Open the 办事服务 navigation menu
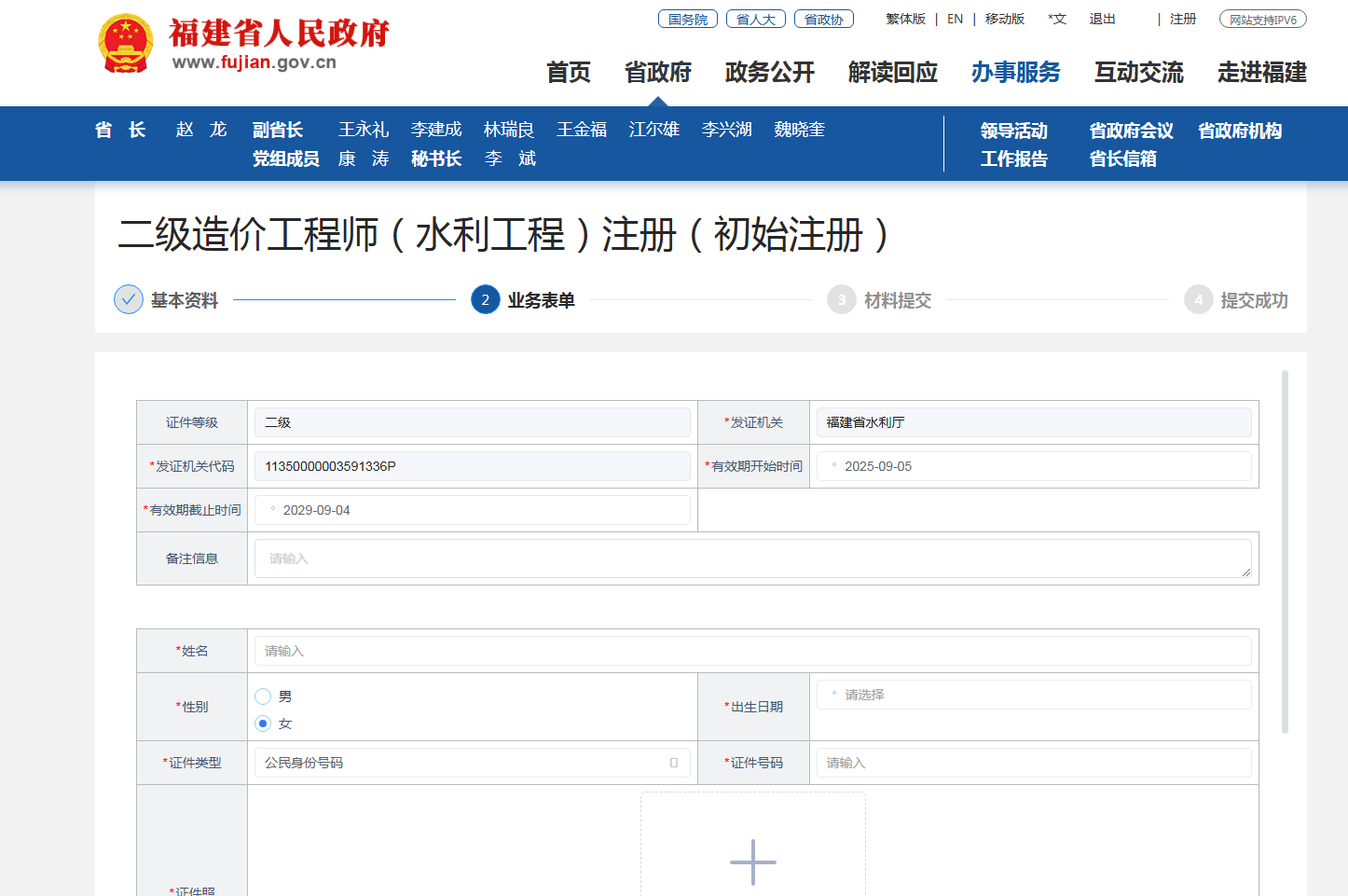This screenshot has width=1348, height=896. coord(1015,73)
